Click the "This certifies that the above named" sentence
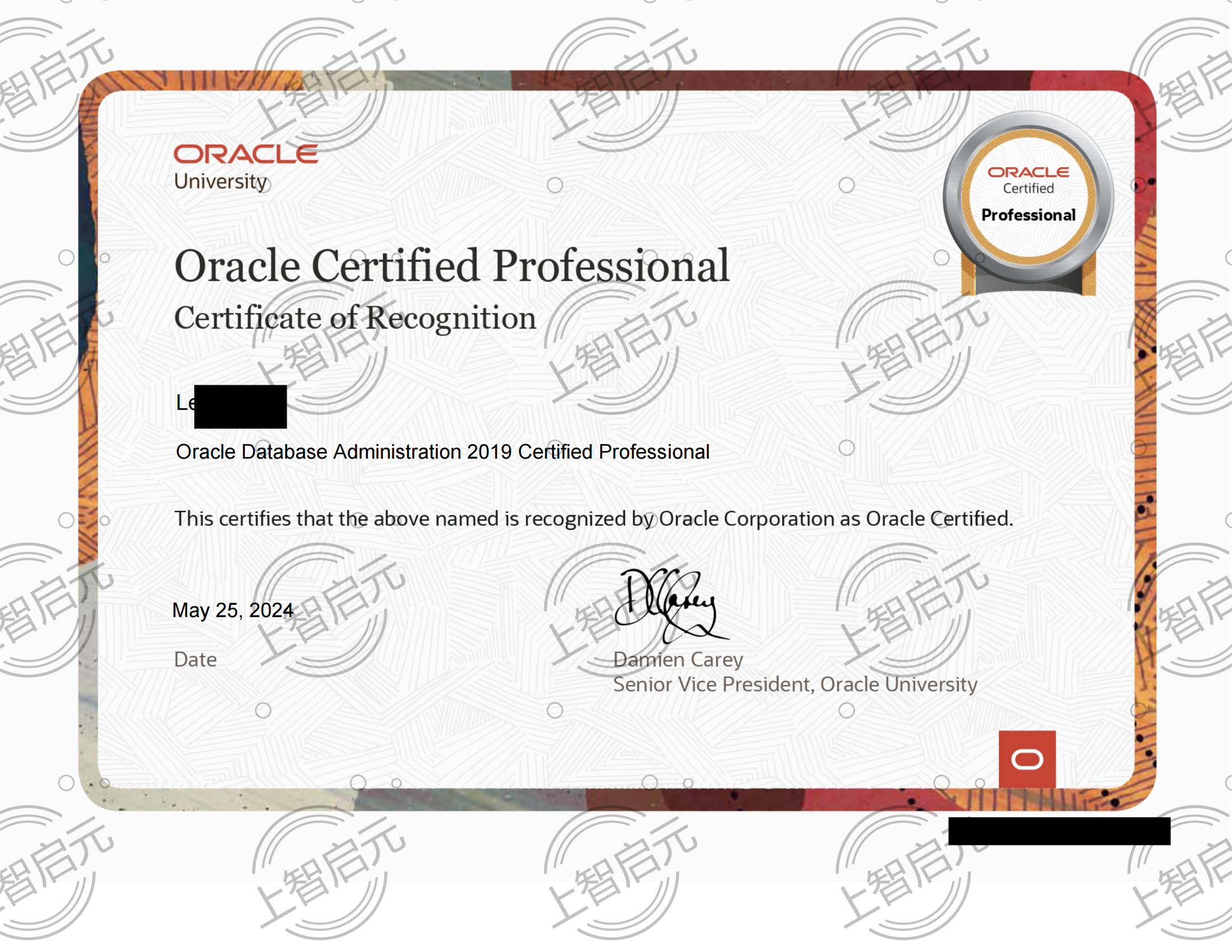This screenshot has width=1232, height=952. [594, 519]
